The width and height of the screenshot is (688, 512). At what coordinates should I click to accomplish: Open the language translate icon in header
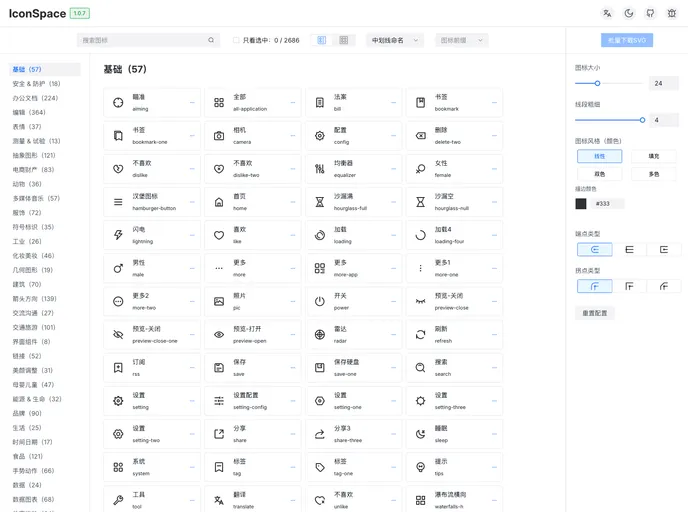click(607, 13)
